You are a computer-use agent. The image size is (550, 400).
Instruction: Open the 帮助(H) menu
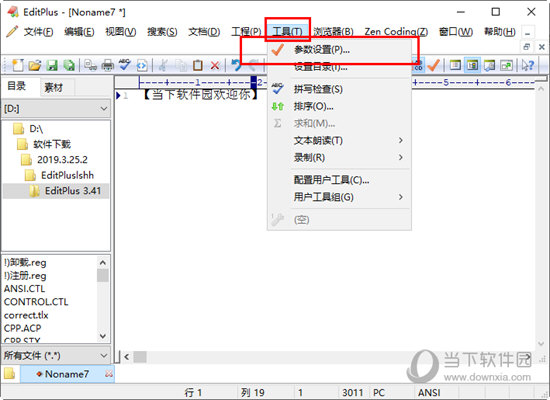500,32
